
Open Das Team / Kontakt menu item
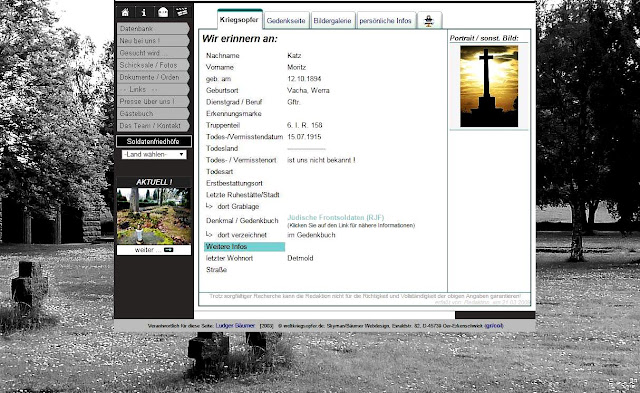(153, 126)
